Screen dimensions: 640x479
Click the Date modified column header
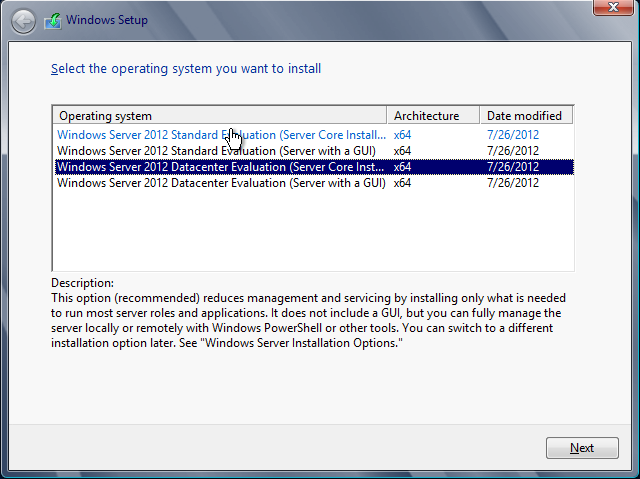coord(527,116)
